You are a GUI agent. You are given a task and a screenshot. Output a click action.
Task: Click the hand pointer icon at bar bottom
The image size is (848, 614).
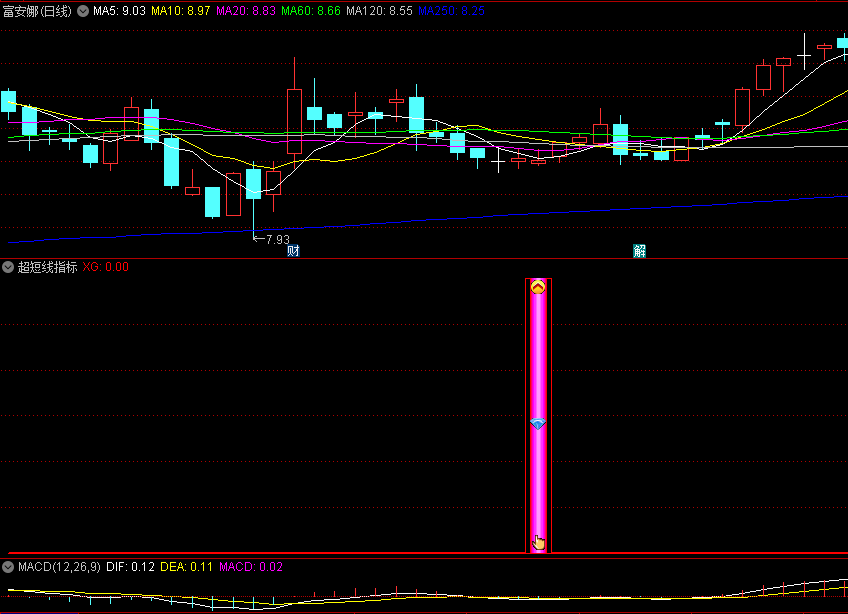point(539,542)
